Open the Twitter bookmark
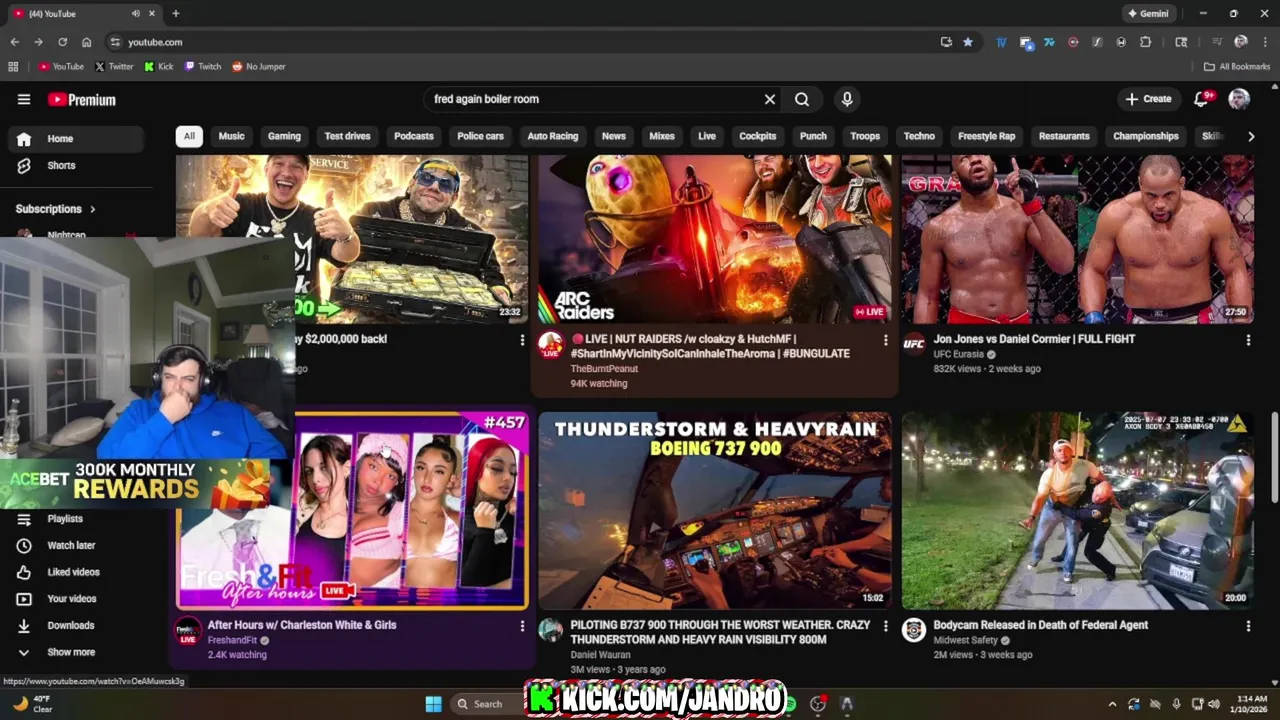Viewport: 1280px width, 720px height. click(114, 67)
